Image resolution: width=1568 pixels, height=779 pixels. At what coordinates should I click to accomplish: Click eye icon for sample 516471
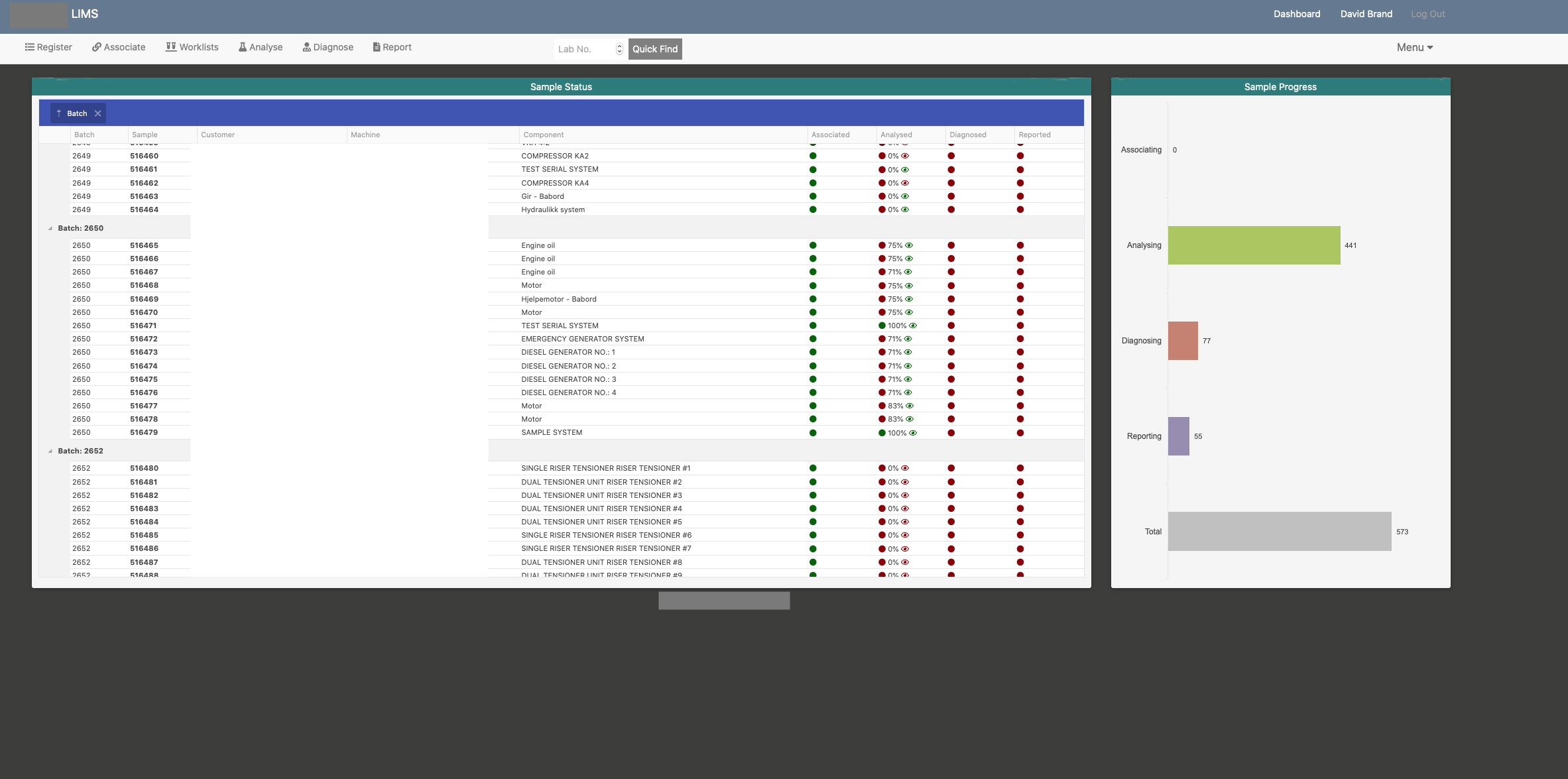pyautogui.click(x=913, y=326)
